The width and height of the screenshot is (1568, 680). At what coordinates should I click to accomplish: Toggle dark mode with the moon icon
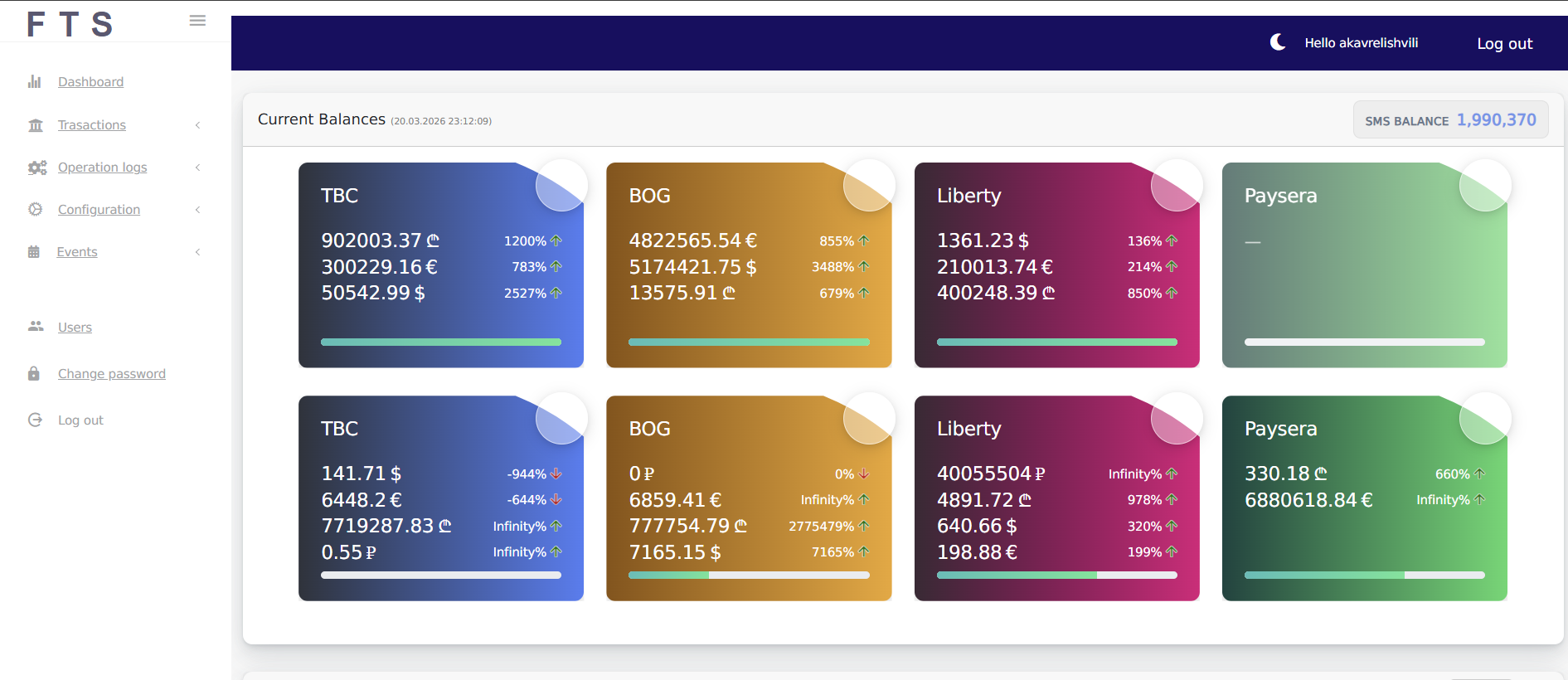click(1278, 42)
